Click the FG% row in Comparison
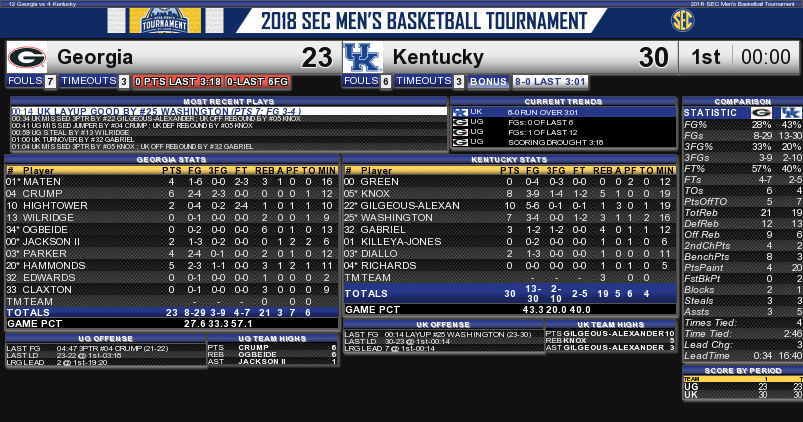The width and height of the screenshot is (803, 422). (743, 124)
